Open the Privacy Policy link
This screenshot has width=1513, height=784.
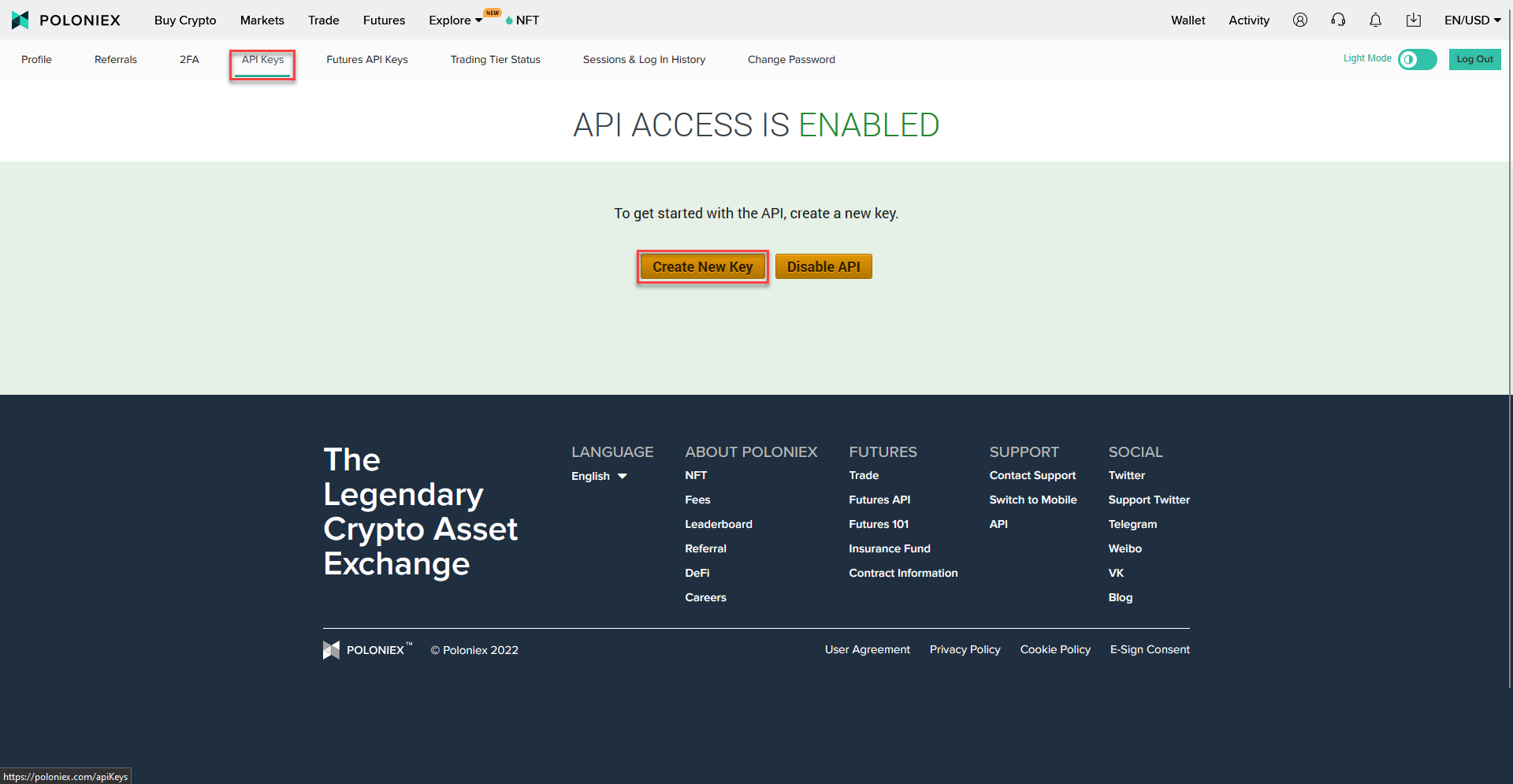click(x=965, y=649)
